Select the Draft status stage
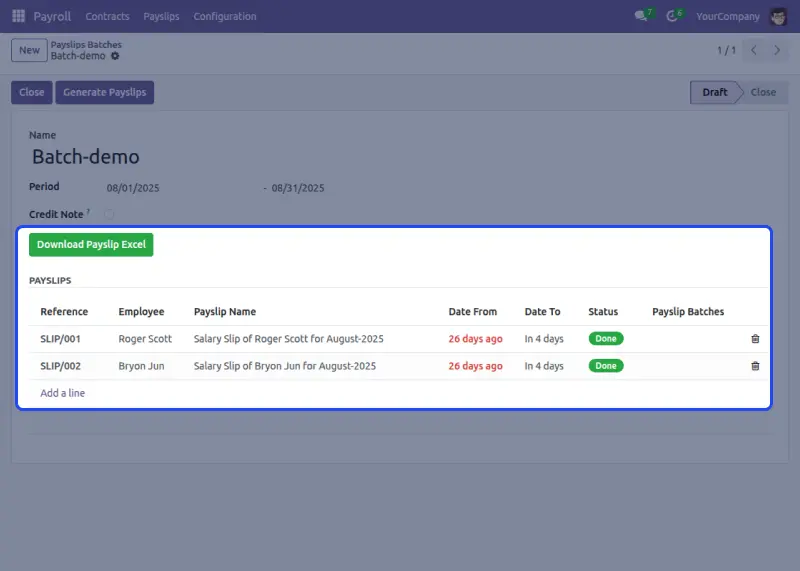Image resolution: width=800 pixels, height=571 pixels. pyautogui.click(x=714, y=92)
